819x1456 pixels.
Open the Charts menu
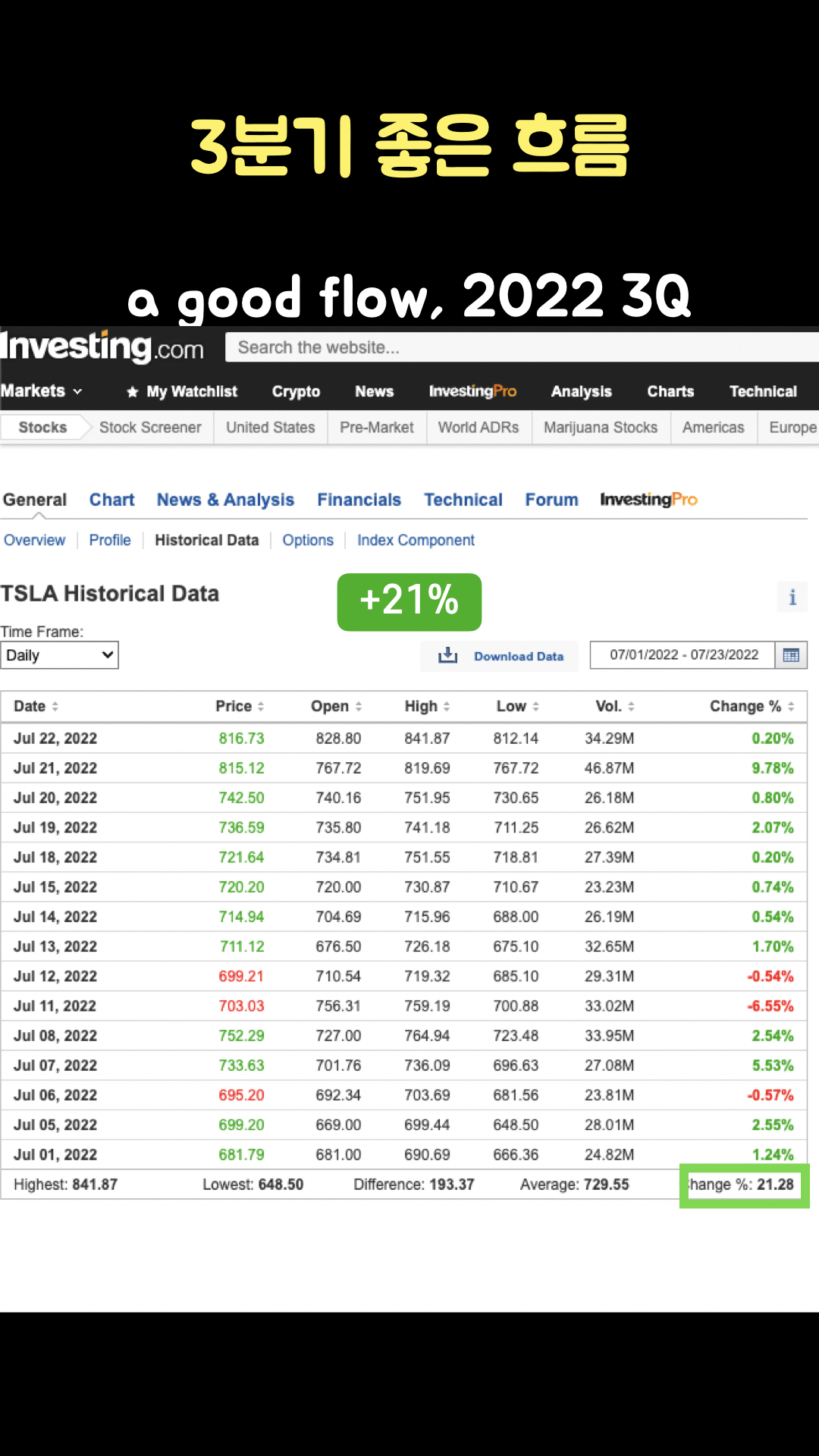click(x=670, y=391)
